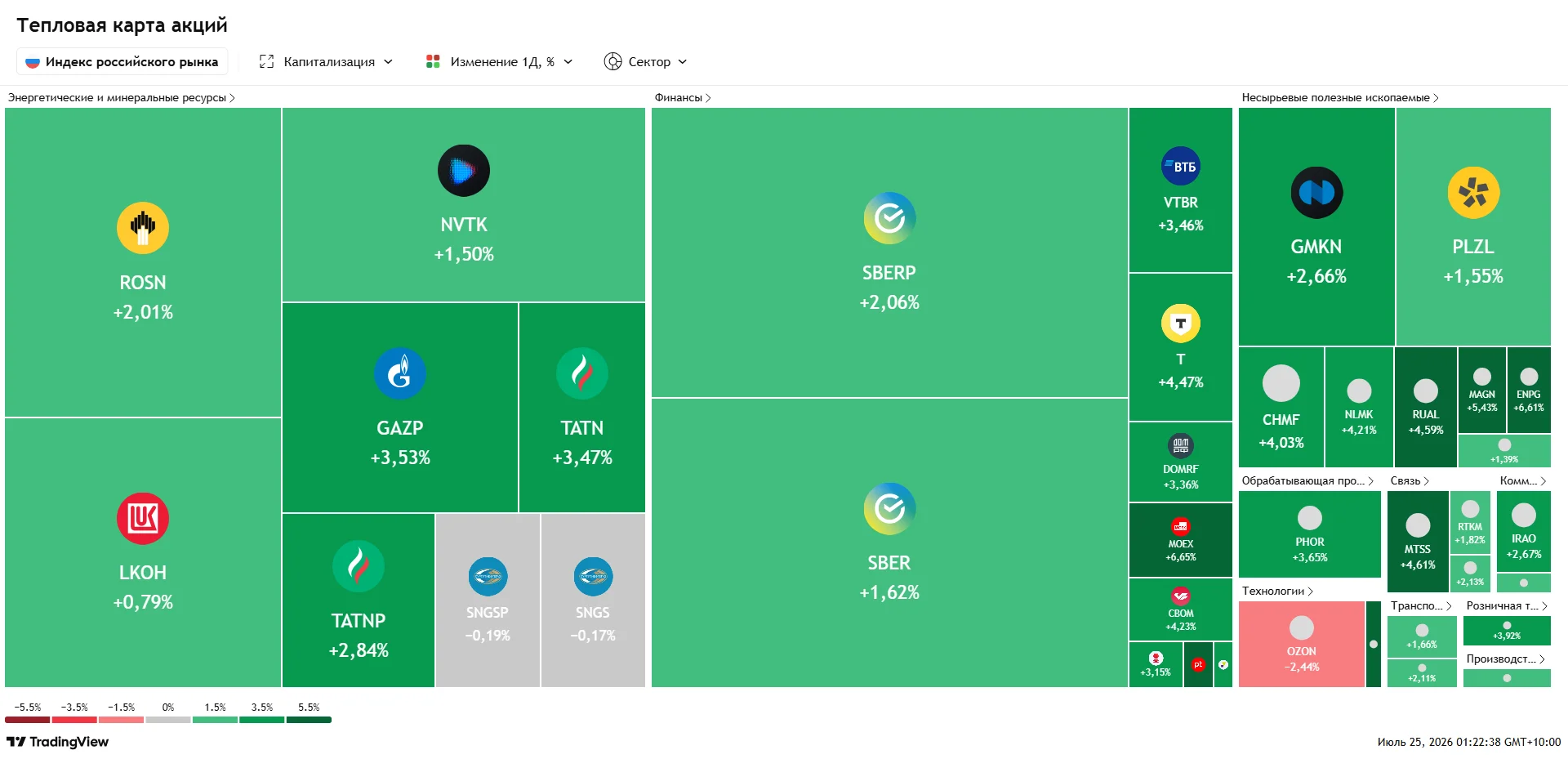This screenshot has width=1568, height=759.
Task: Select the 3.5% green legend swatch
Action: (262, 720)
